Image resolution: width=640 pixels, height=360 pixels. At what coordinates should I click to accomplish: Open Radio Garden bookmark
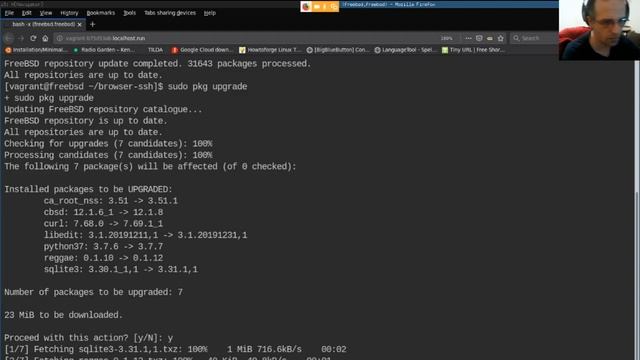104,50
